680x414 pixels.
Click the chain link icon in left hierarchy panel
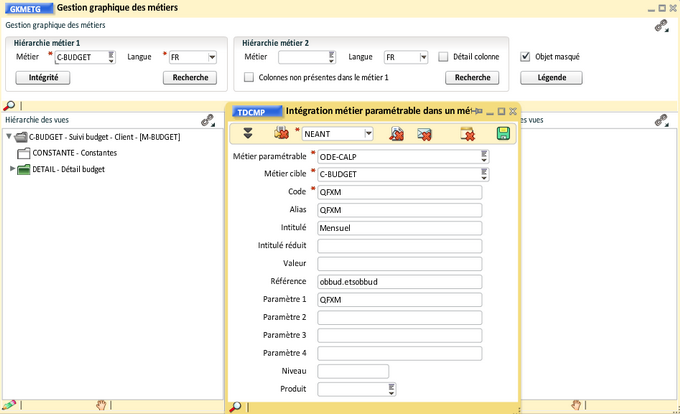coord(208,120)
